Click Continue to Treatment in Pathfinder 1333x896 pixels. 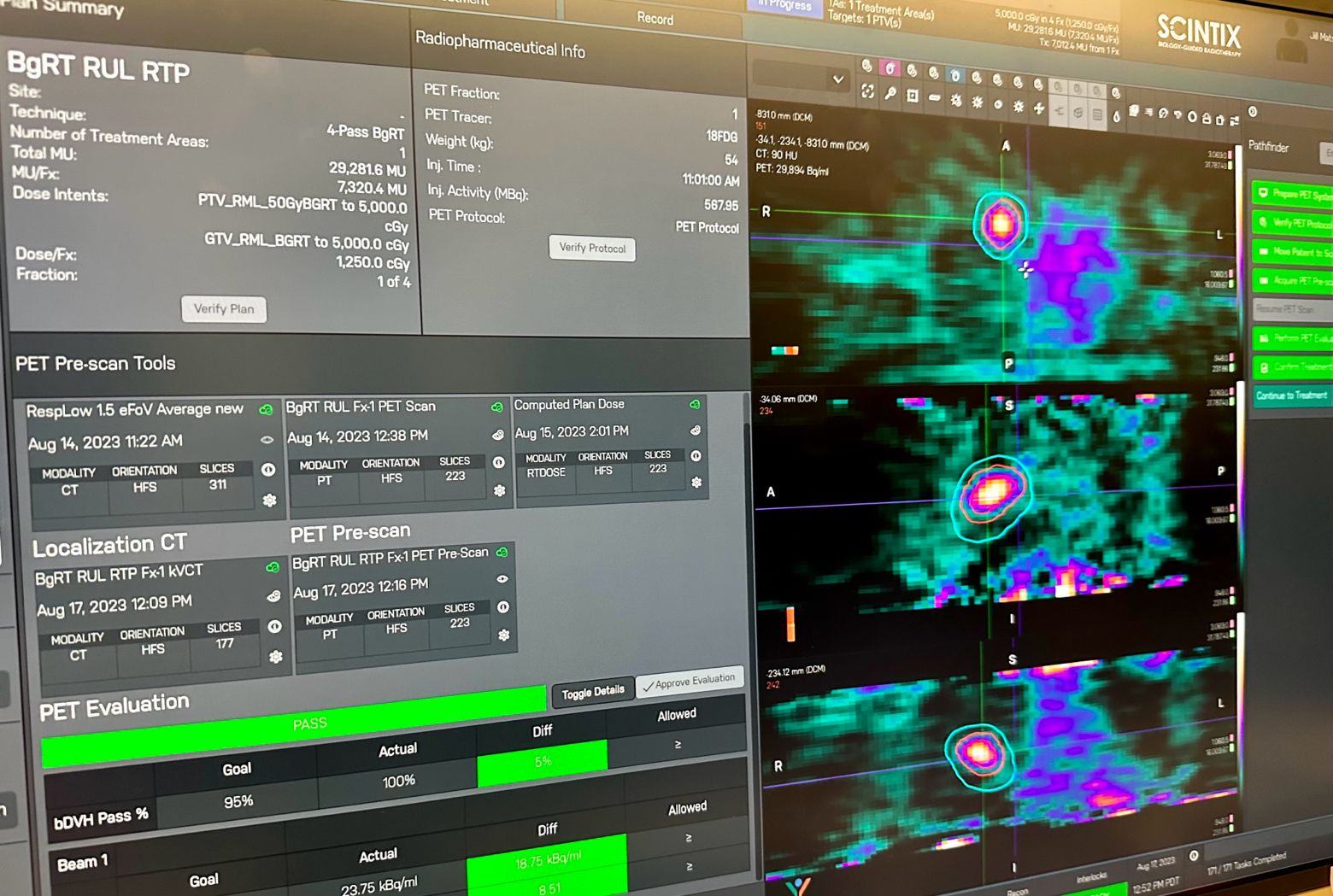(x=1290, y=395)
